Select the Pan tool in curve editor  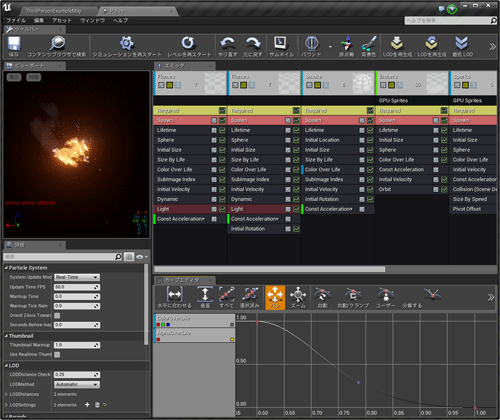point(275,297)
